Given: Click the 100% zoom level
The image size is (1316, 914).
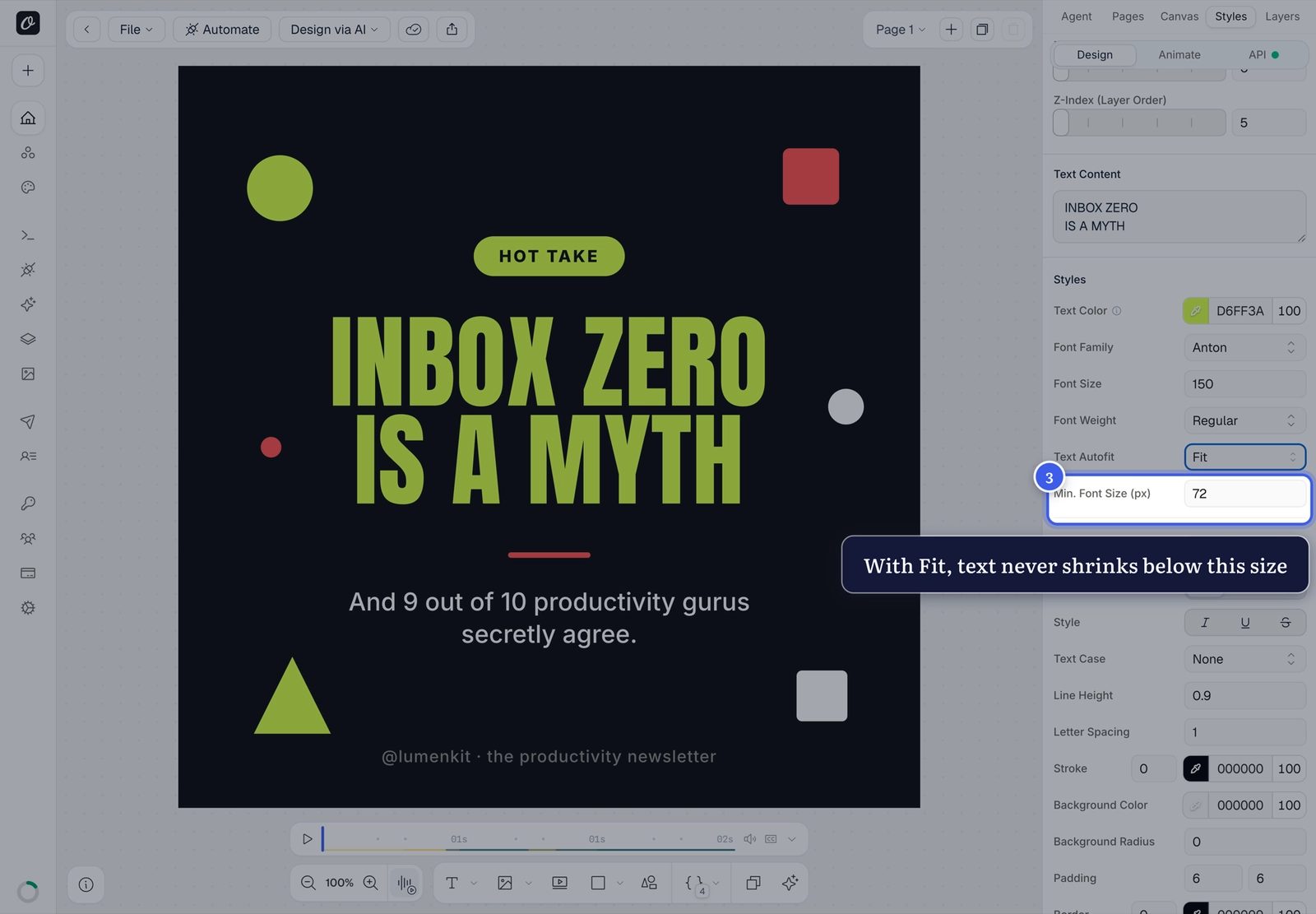Looking at the screenshot, I should pyautogui.click(x=339, y=883).
